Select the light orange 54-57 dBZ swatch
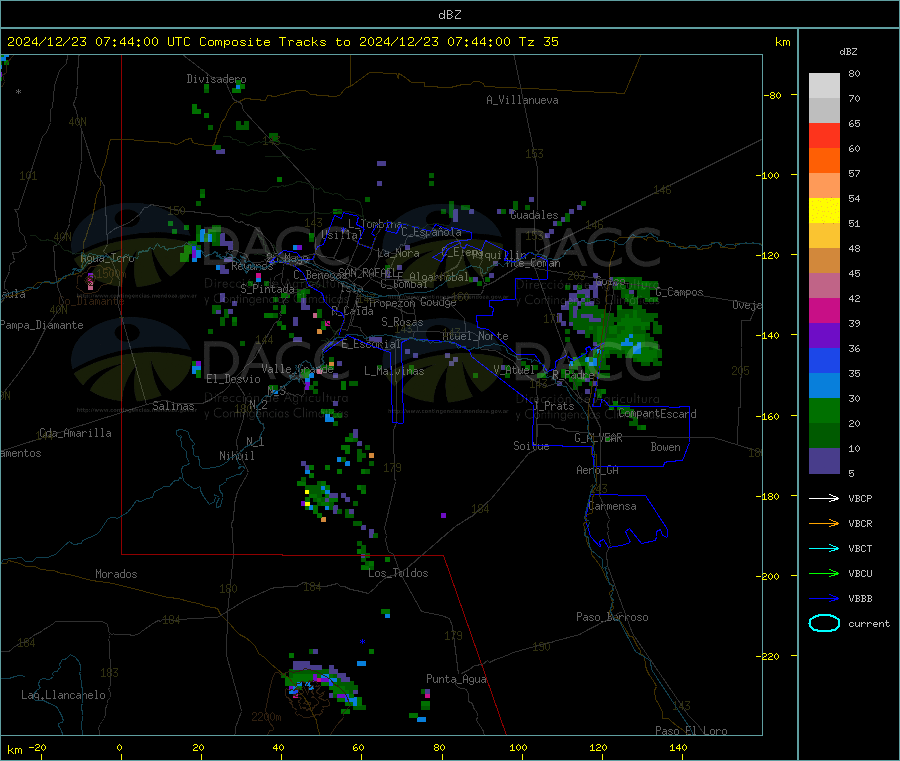 point(824,186)
